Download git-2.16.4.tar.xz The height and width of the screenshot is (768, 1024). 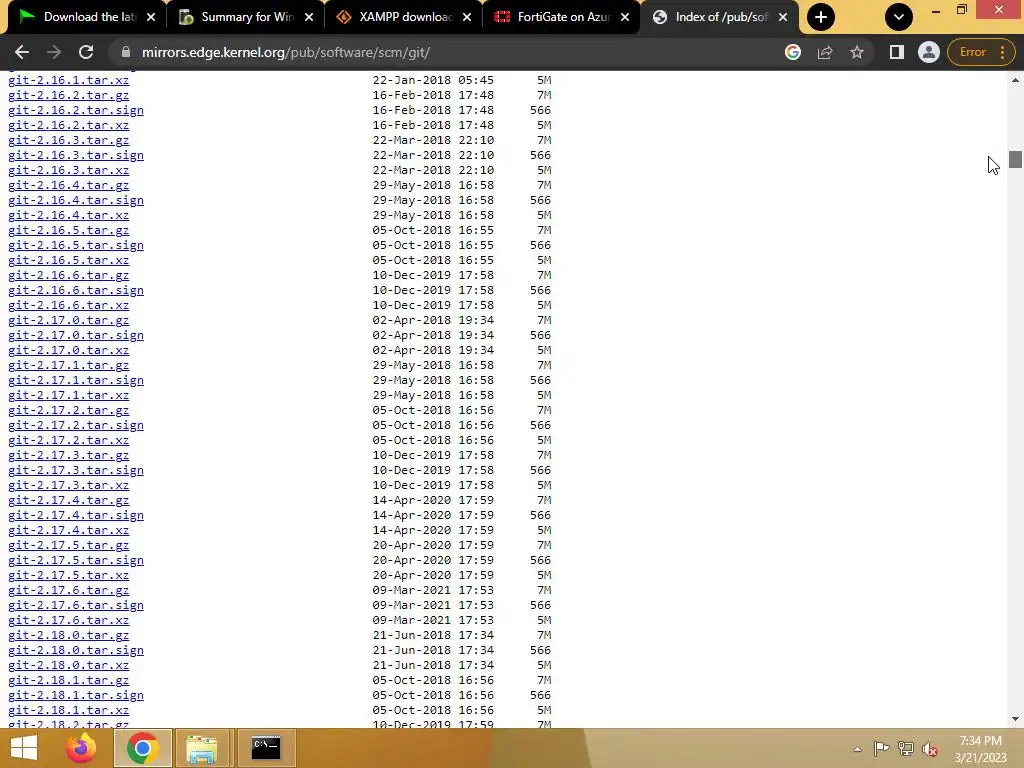click(x=69, y=215)
